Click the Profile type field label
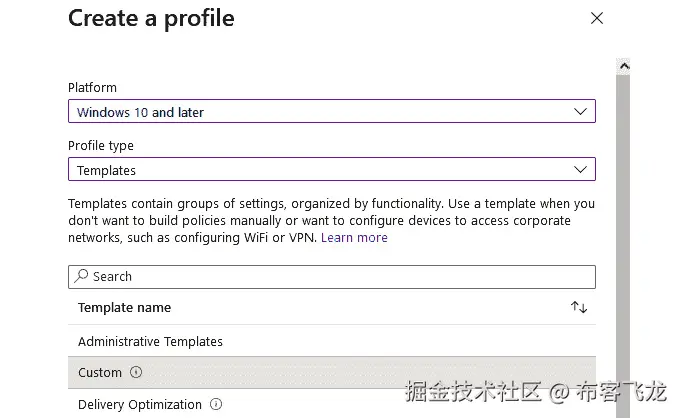Viewport: 681px width, 418px height. 101,146
